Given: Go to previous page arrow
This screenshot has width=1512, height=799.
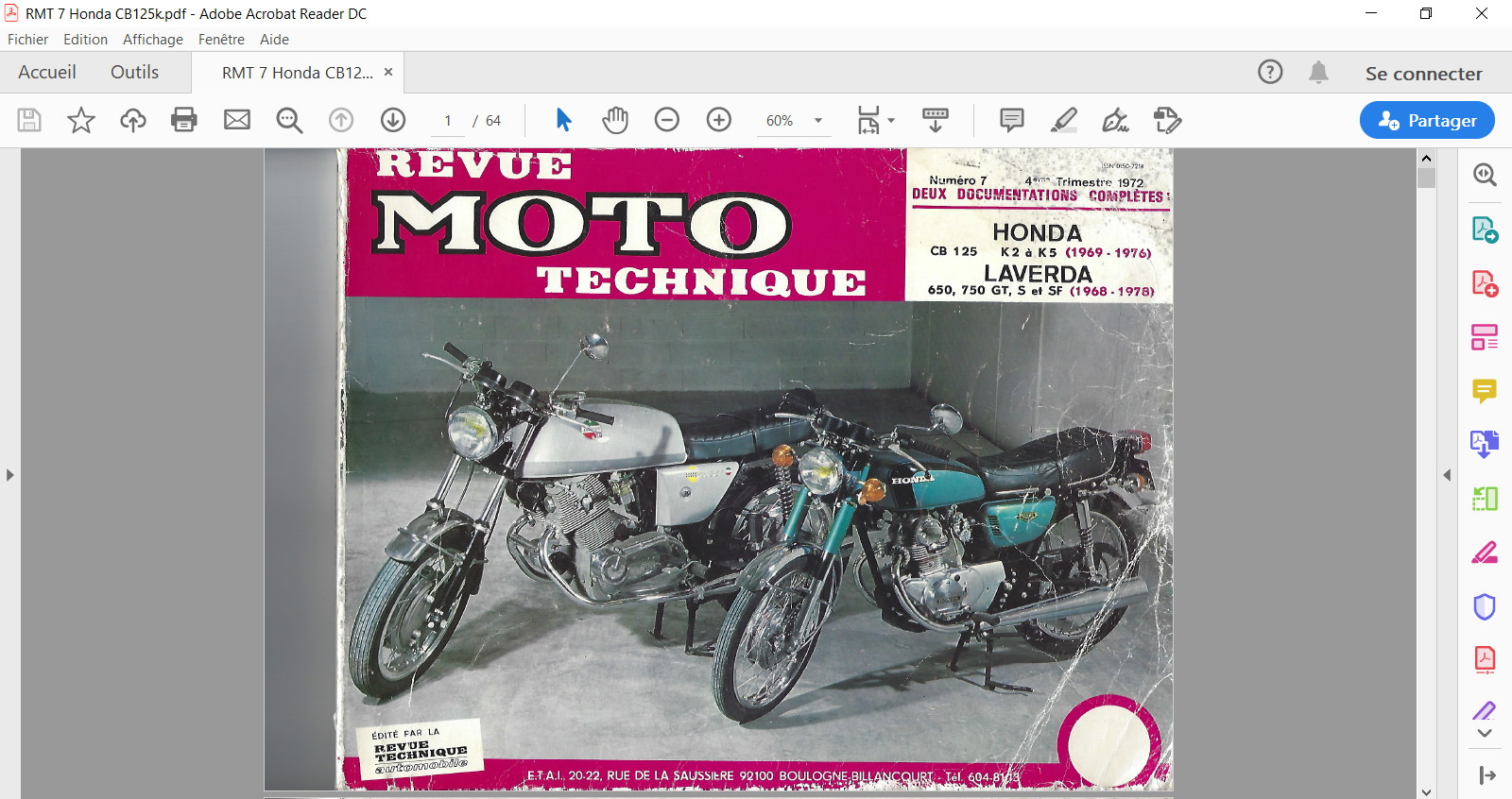Looking at the screenshot, I should tap(341, 120).
